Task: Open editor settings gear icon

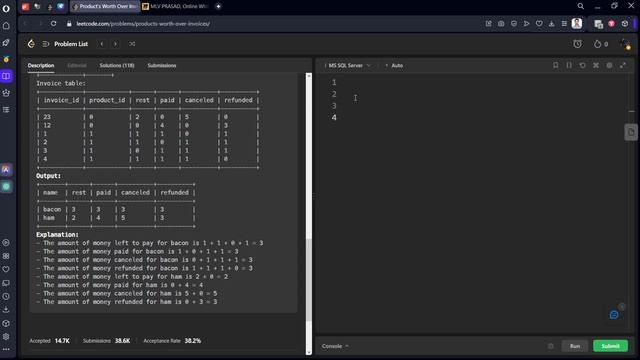Action: 609,65
